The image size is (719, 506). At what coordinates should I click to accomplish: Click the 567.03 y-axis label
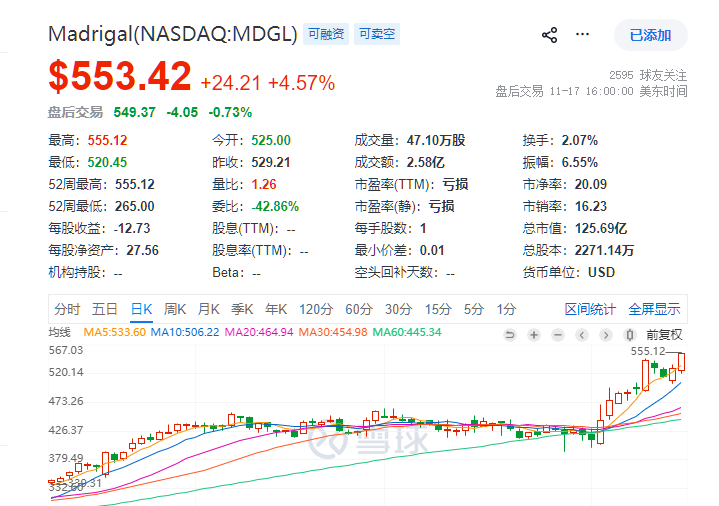click(66, 350)
